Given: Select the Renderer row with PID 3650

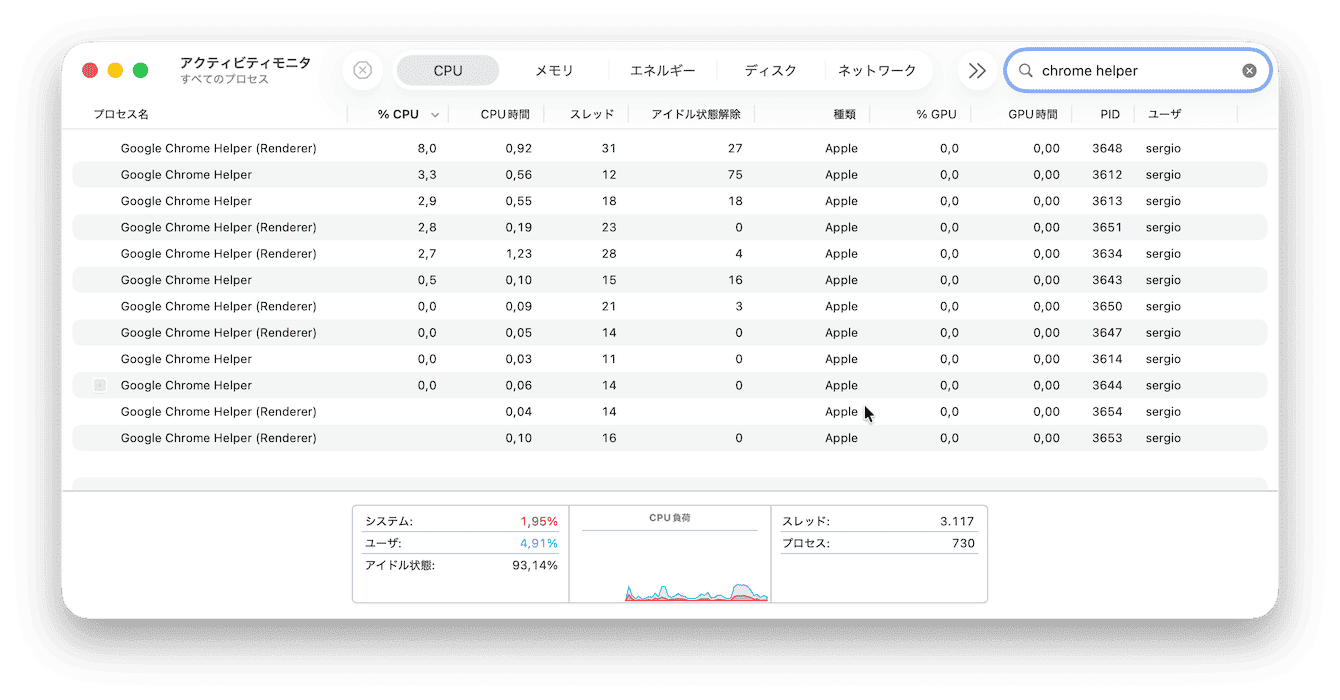Looking at the screenshot, I should point(670,306).
